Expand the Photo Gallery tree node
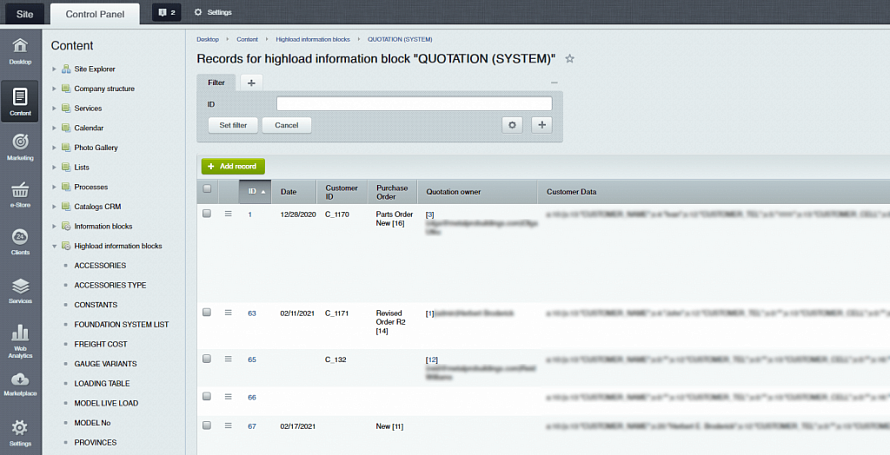The width and height of the screenshot is (890, 455). point(54,148)
